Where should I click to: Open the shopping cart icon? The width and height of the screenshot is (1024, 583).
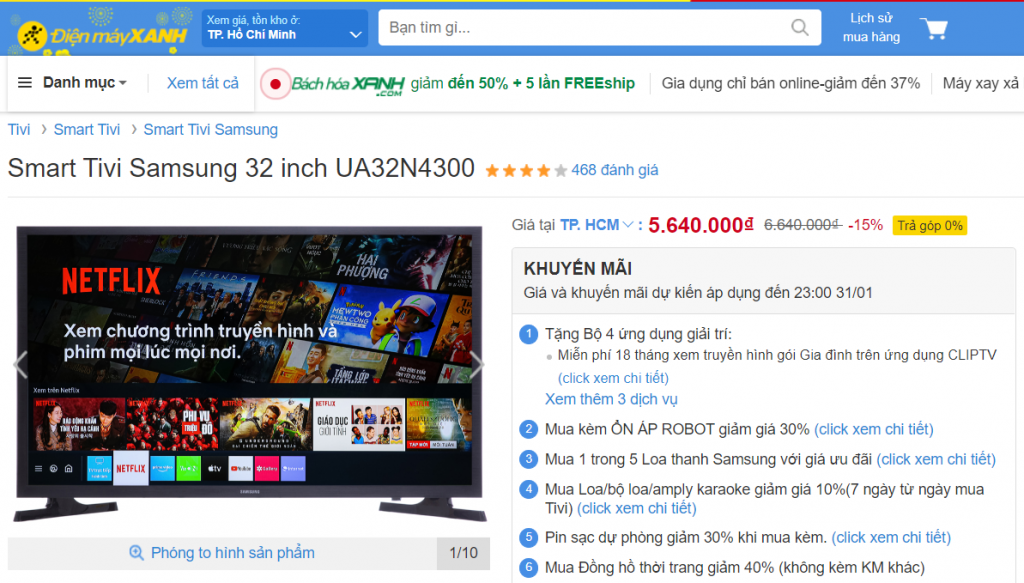coord(934,28)
